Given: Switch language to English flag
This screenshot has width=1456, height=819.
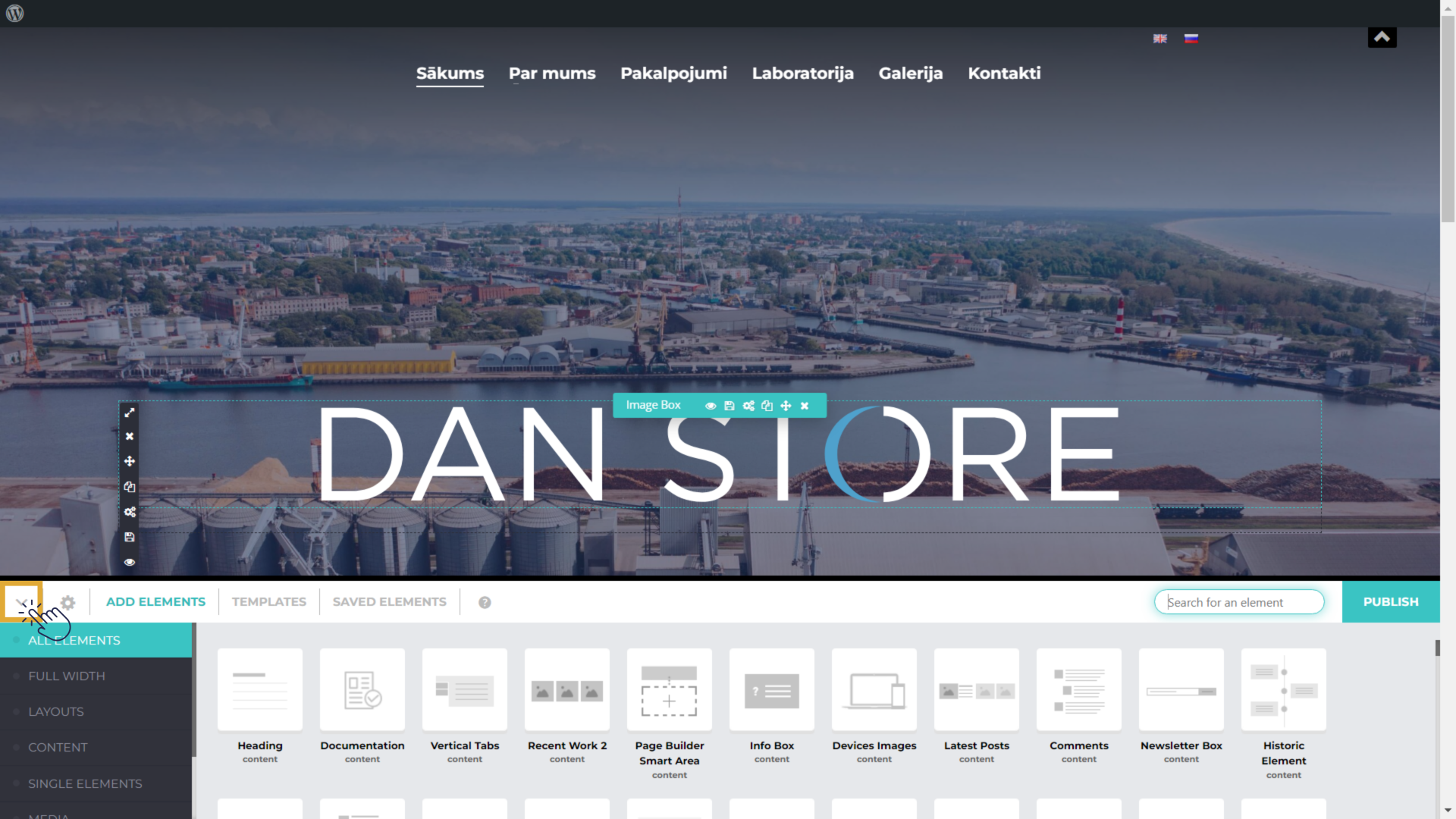Looking at the screenshot, I should tap(1160, 39).
